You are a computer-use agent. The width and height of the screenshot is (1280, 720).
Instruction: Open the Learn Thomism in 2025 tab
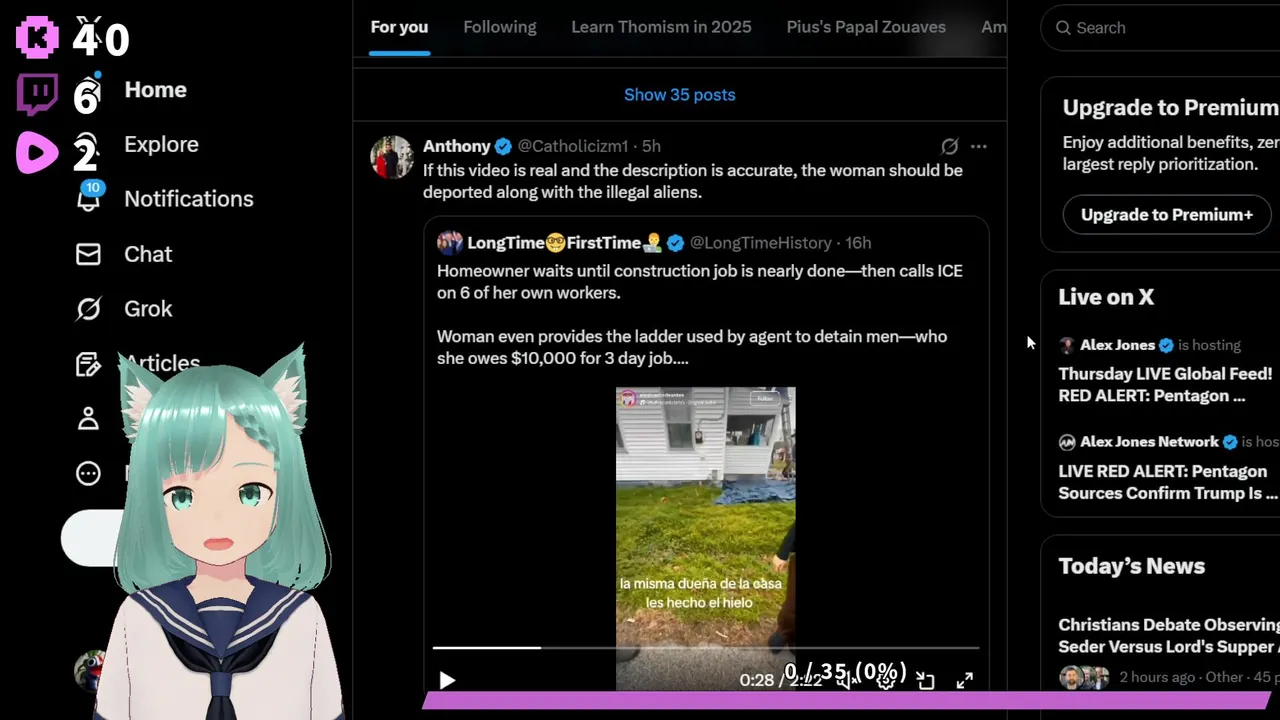point(661,27)
